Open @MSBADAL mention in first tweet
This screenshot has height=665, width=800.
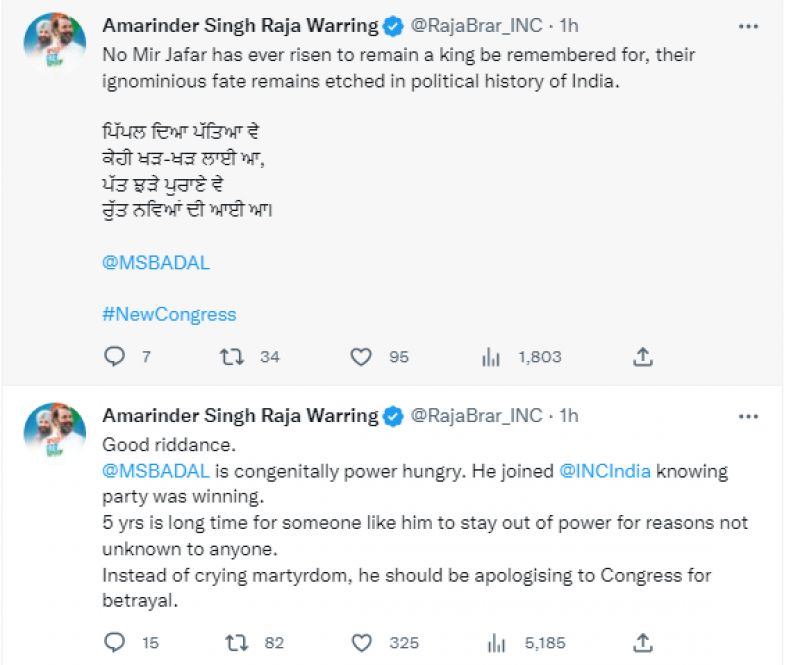tap(156, 263)
